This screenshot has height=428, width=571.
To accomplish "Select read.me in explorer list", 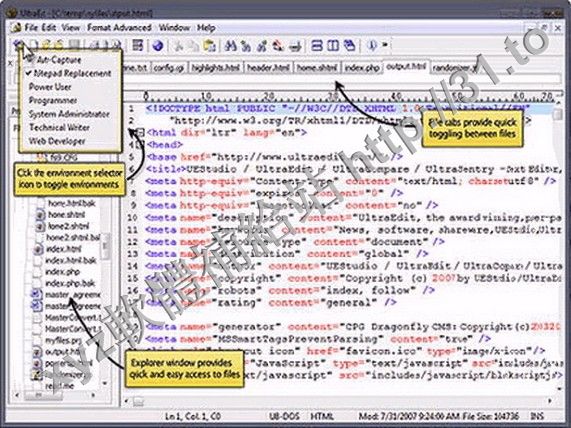I will 59,385.
